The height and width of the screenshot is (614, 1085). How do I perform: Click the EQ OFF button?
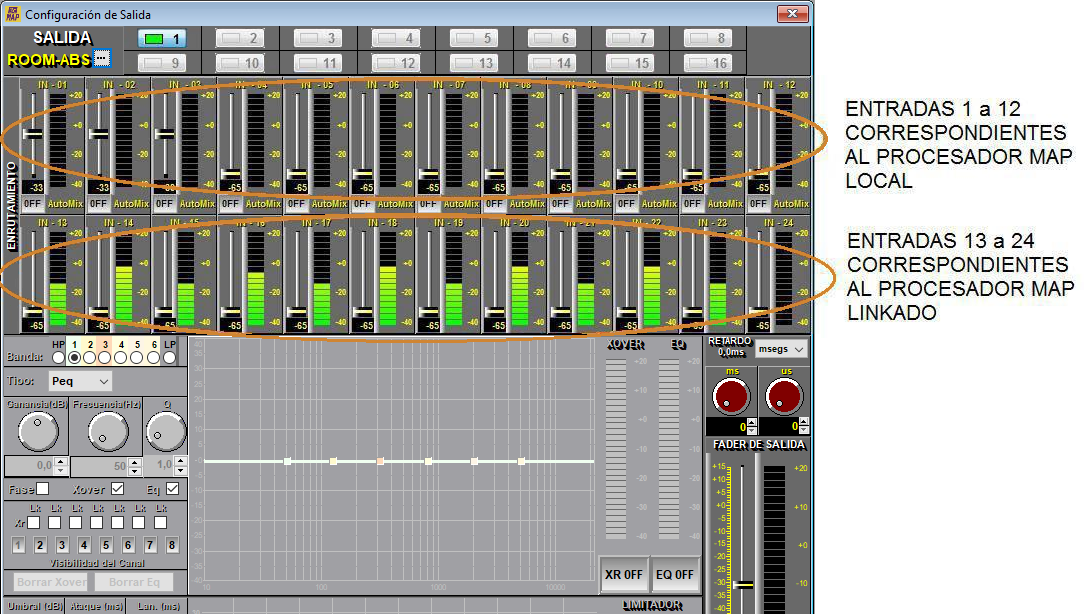click(676, 575)
